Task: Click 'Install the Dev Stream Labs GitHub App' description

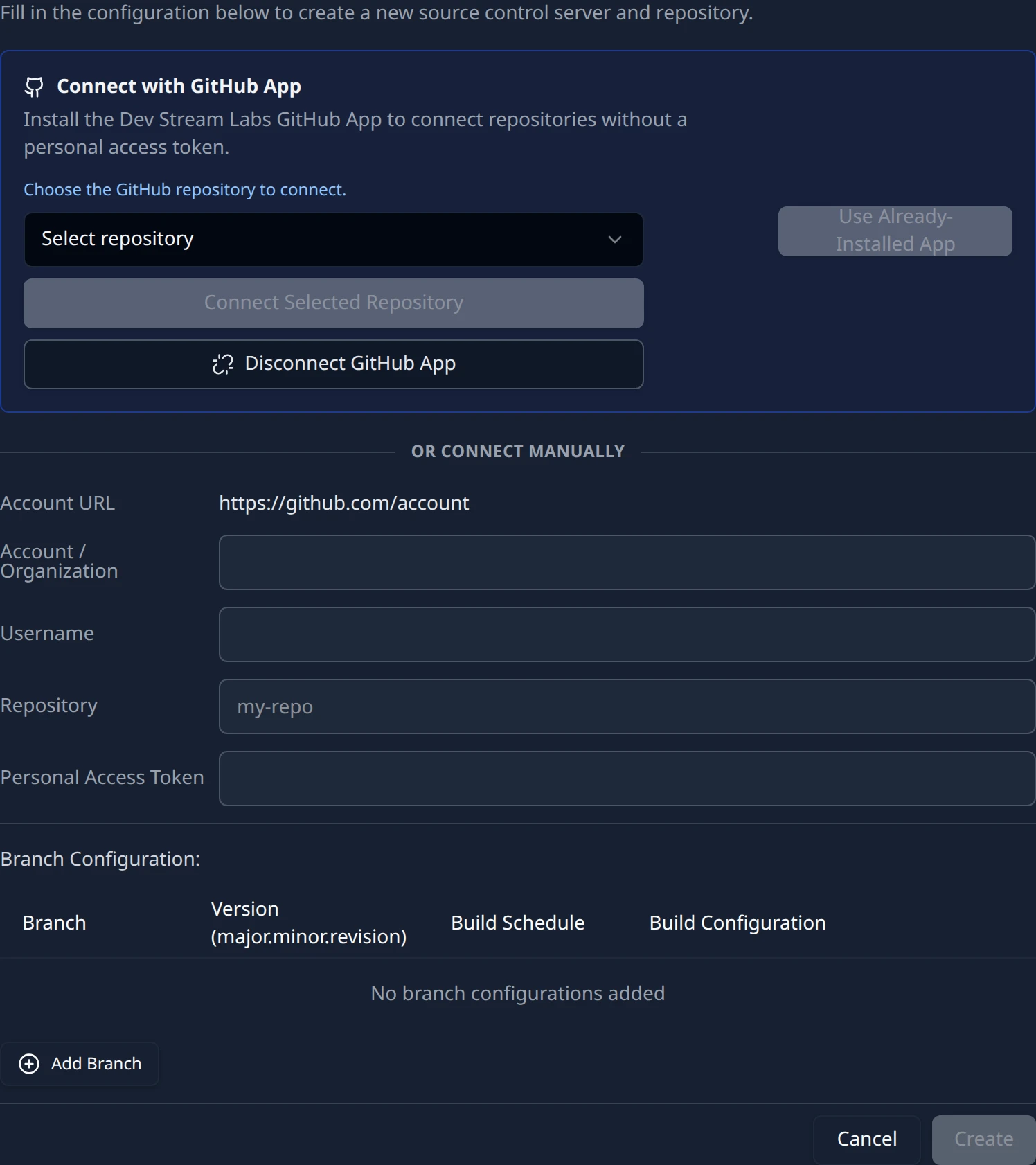Action: click(355, 134)
